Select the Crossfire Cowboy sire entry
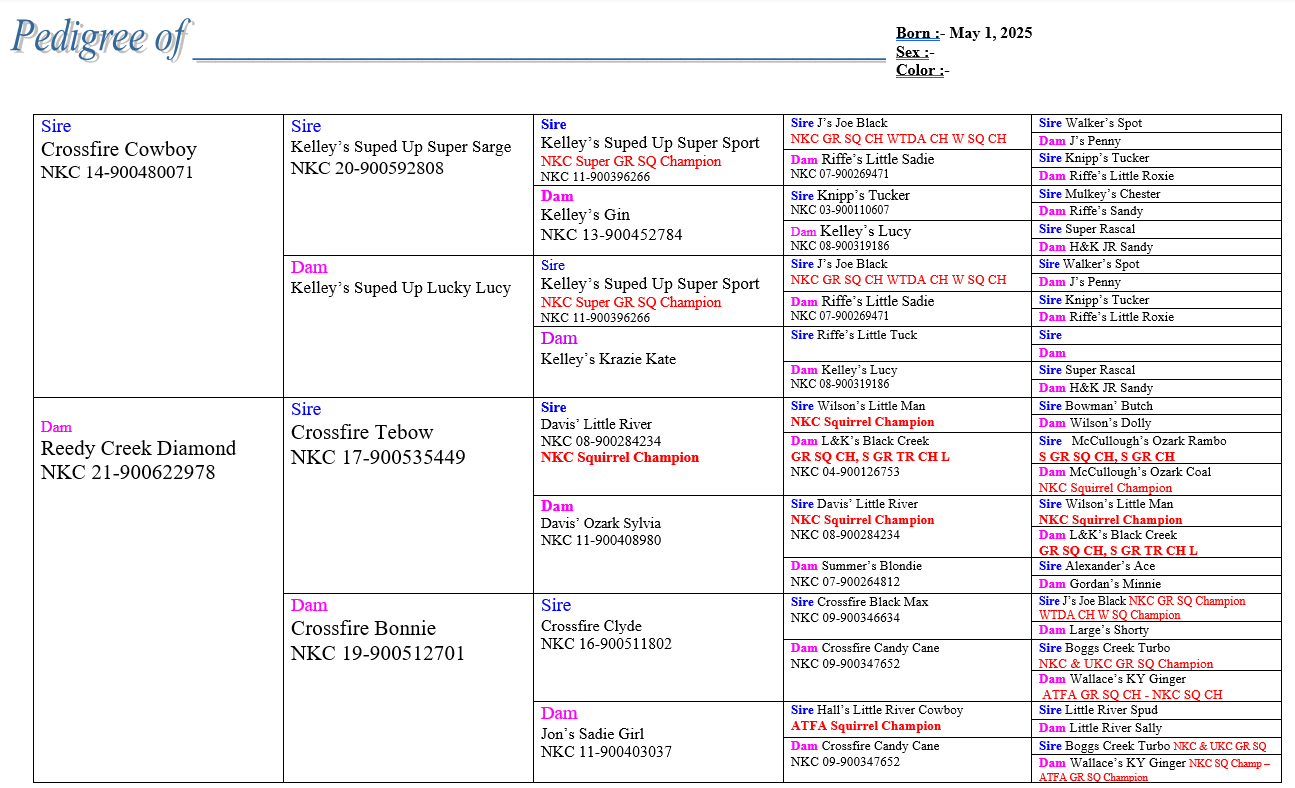 pos(118,150)
